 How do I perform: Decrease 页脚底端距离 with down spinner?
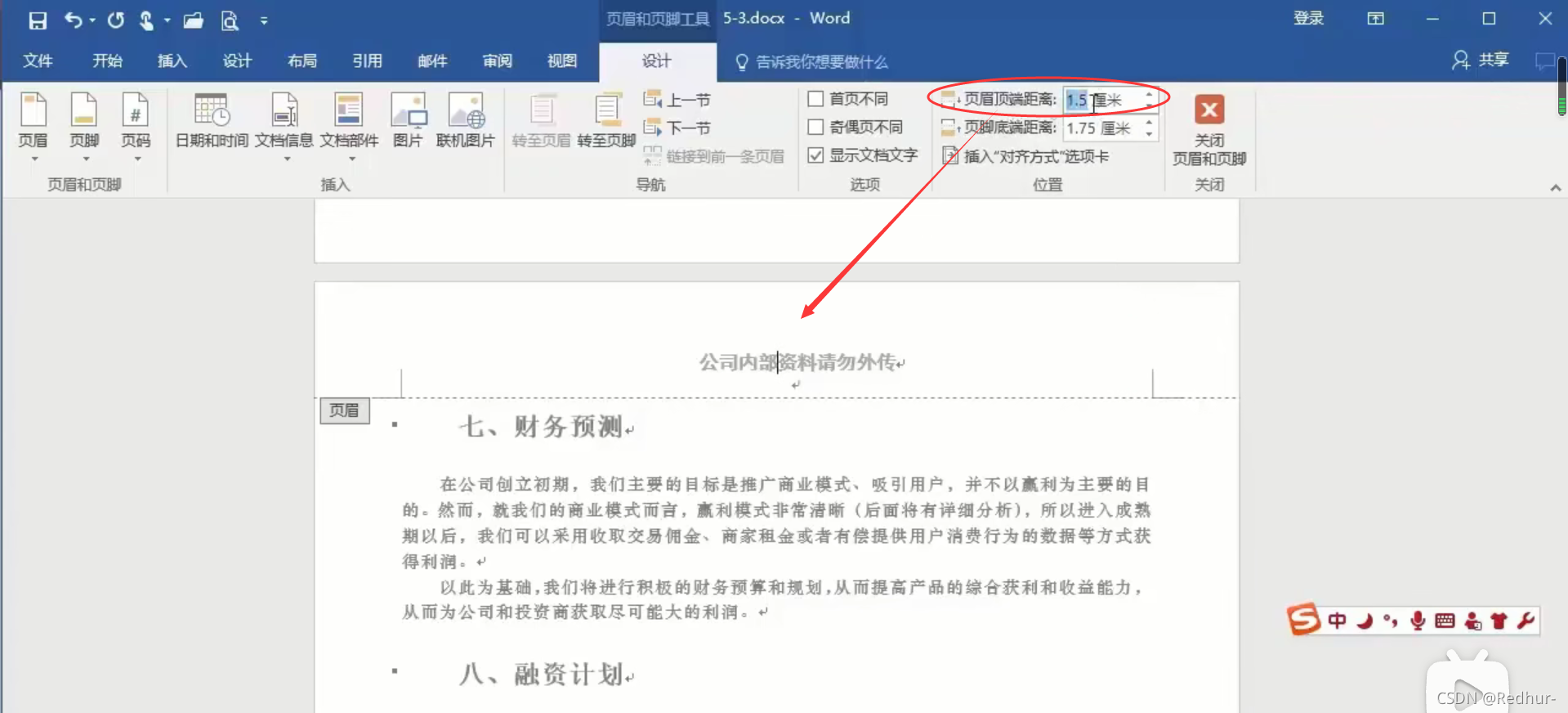(x=1150, y=133)
